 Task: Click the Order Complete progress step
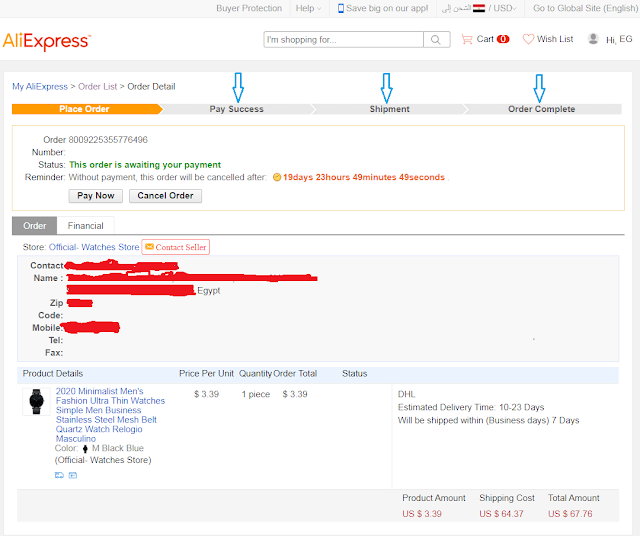(541, 109)
